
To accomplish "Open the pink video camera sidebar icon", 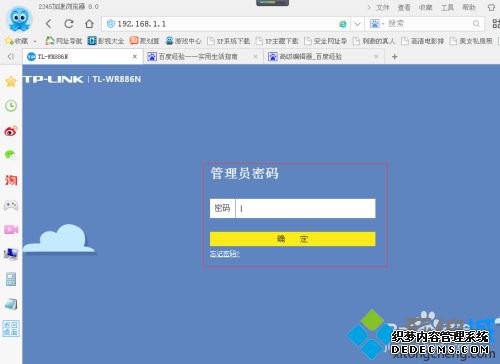I will click(11, 230).
